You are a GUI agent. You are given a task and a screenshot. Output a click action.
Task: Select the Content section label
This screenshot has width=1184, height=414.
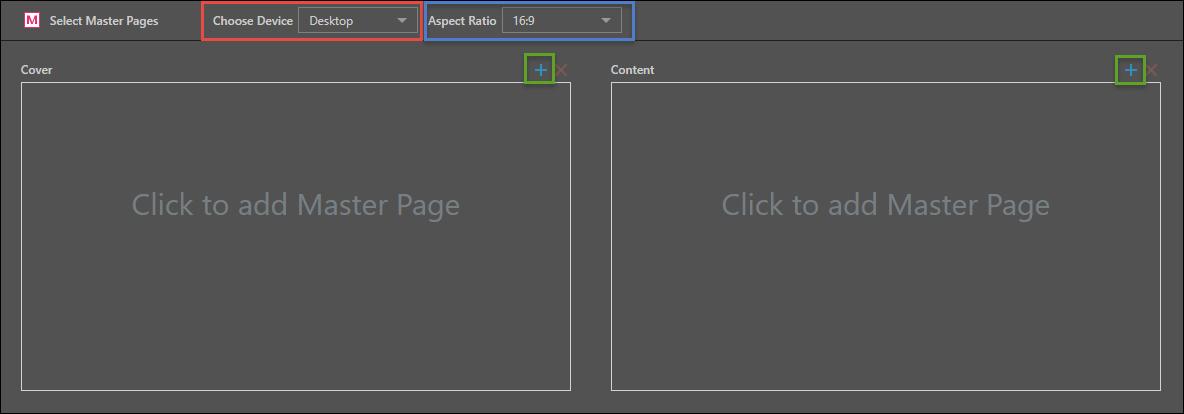pos(632,70)
